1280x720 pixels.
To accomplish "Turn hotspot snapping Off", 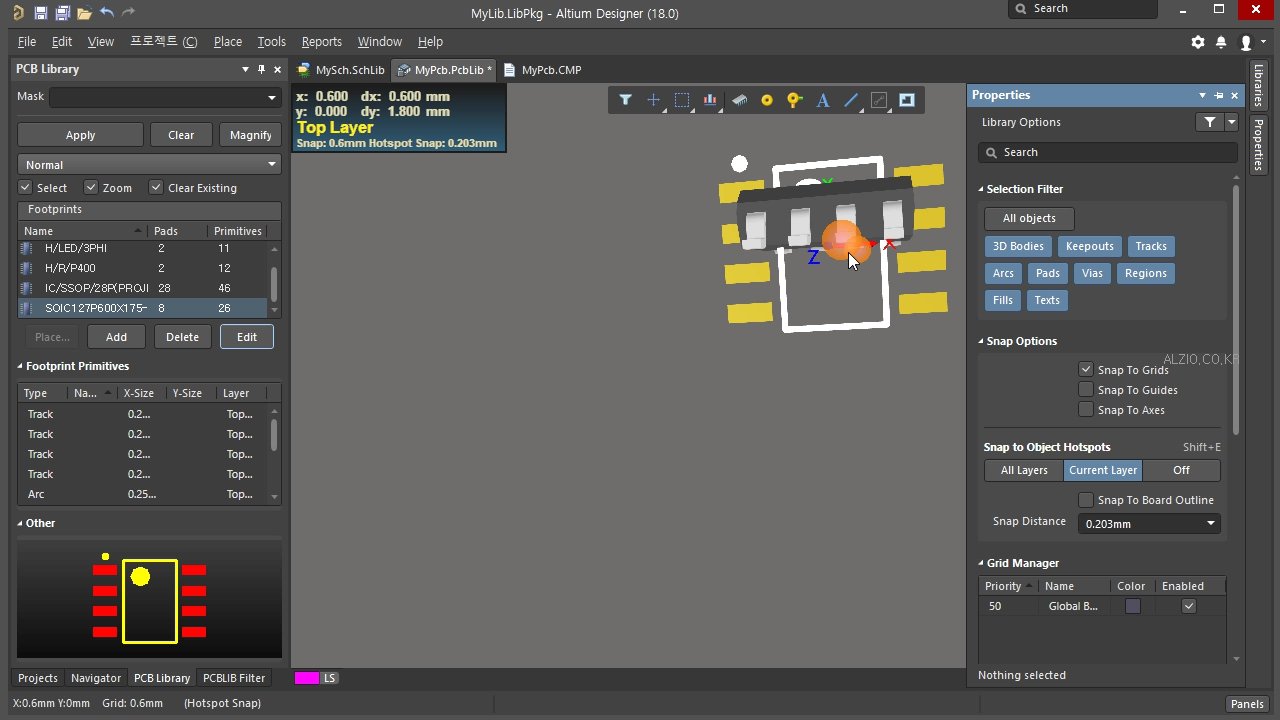I will [x=1181, y=470].
